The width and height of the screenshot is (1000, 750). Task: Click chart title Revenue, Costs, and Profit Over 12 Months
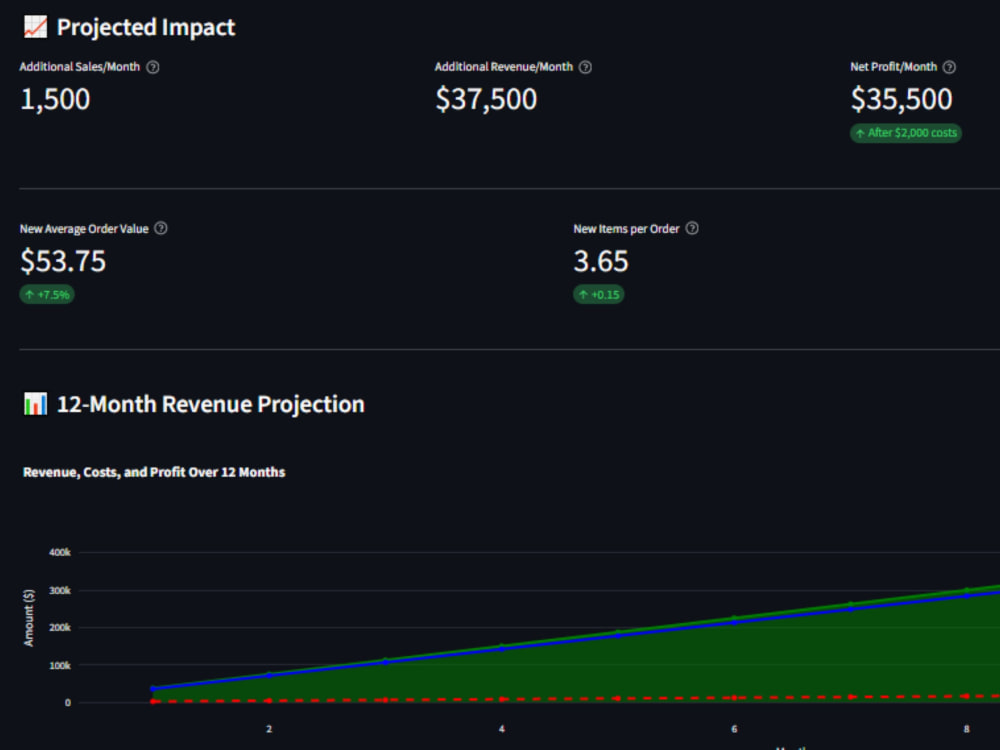point(154,473)
